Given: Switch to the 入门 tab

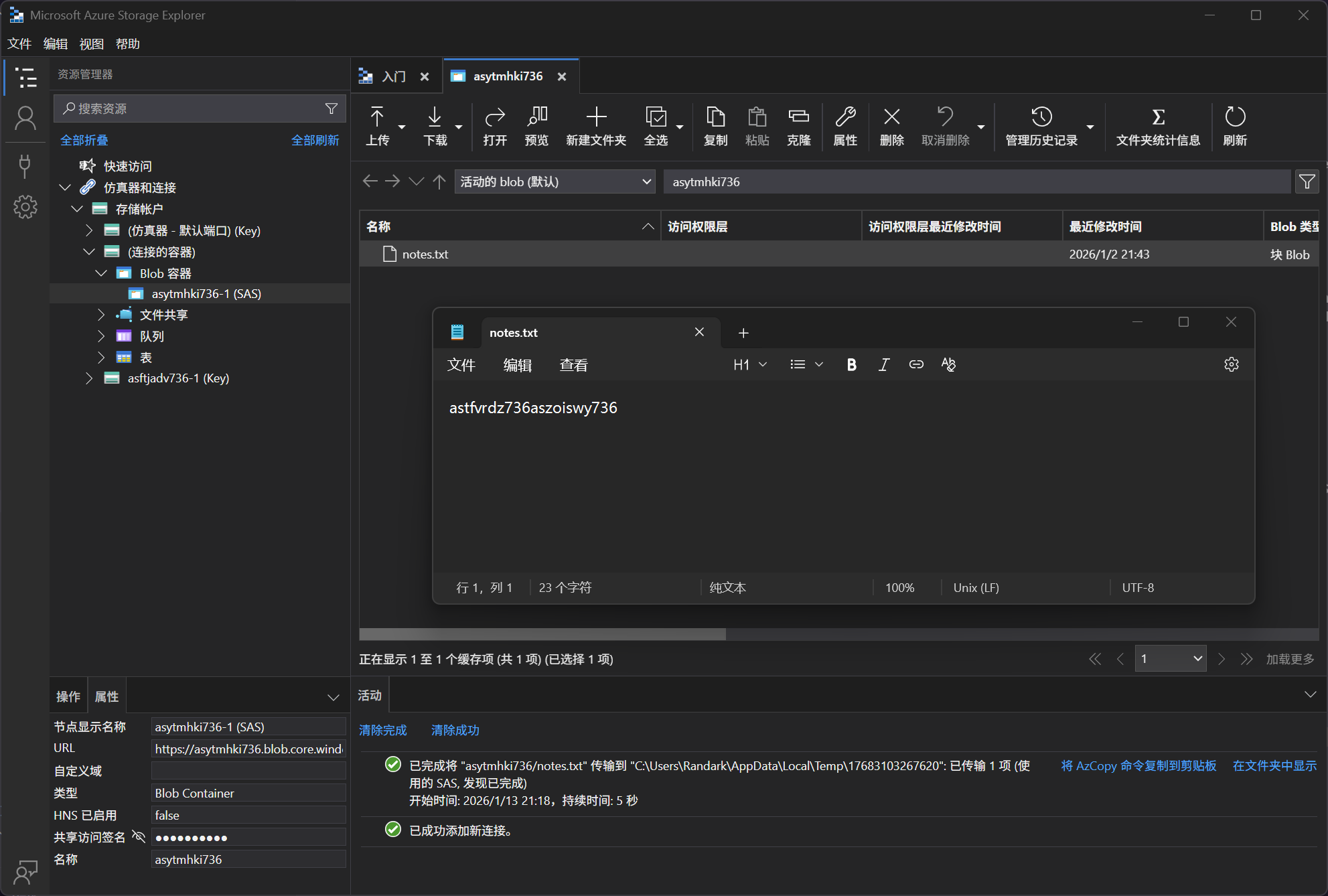Looking at the screenshot, I should (x=394, y=76).
